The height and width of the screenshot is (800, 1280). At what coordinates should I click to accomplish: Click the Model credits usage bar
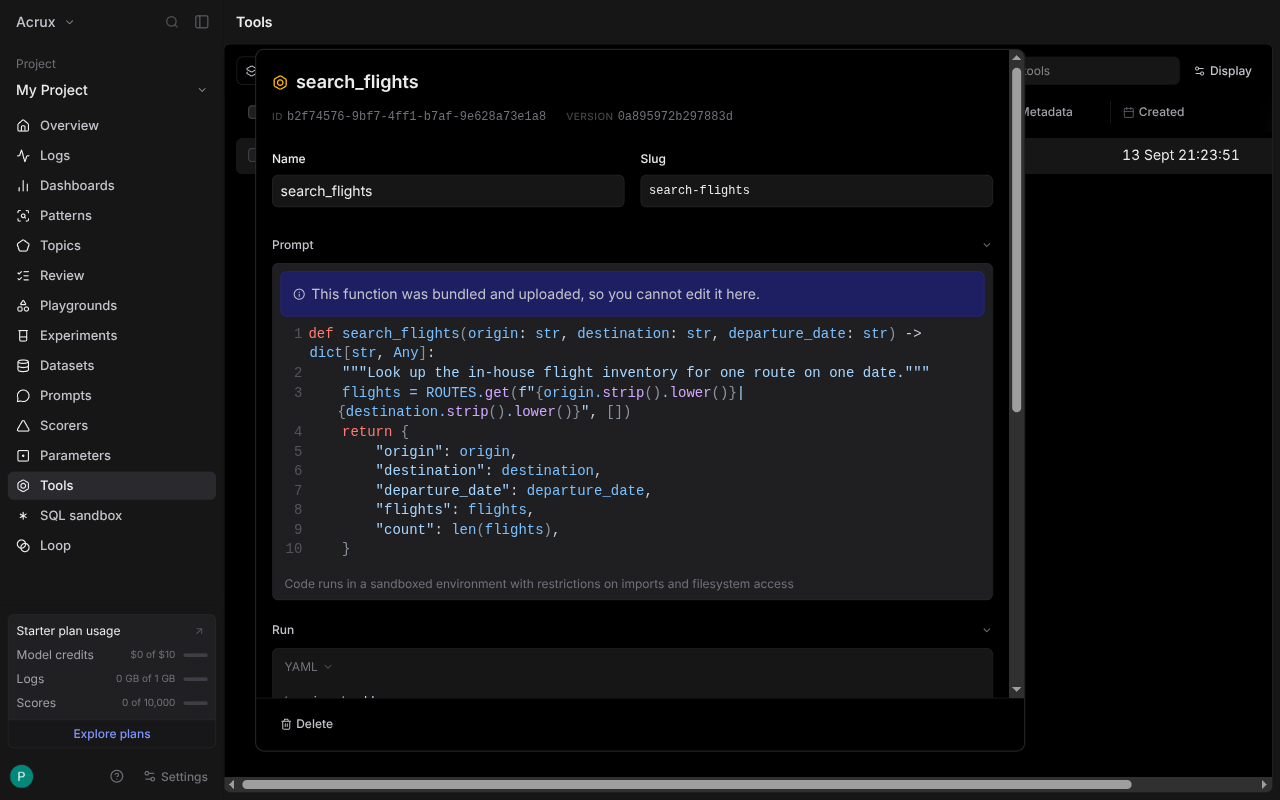click(x=196, y=655)
